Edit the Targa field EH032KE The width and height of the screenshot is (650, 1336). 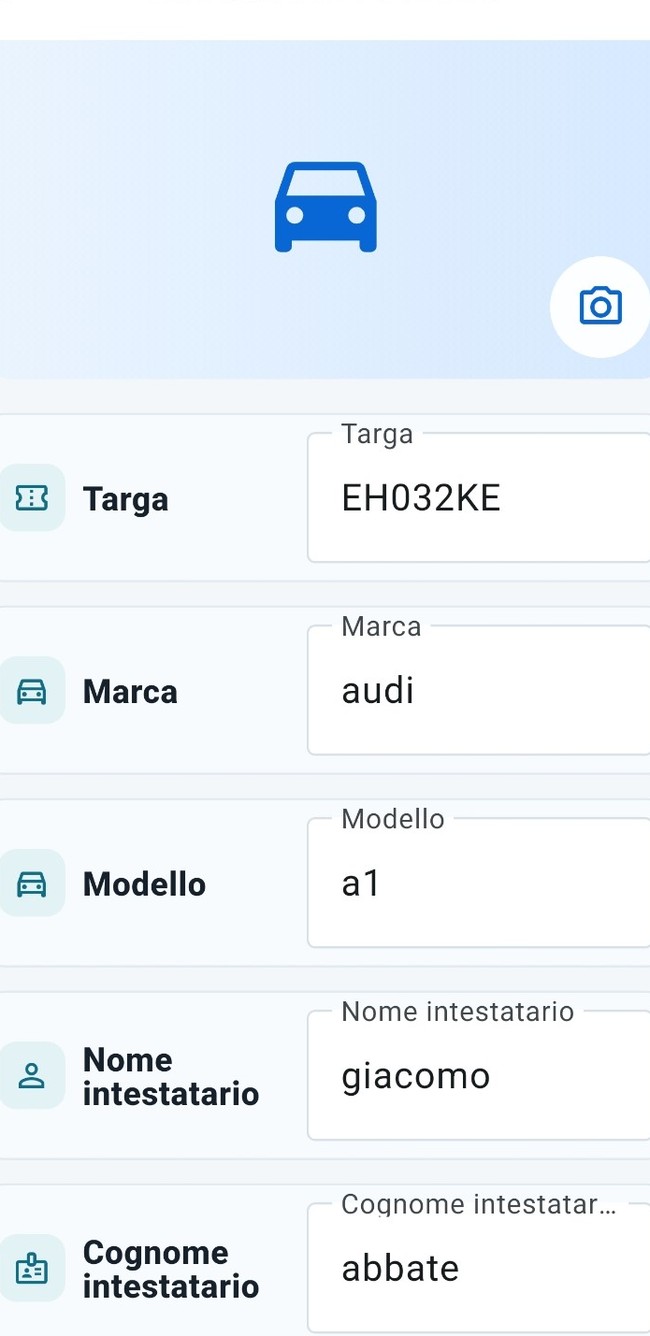[479, 497]
